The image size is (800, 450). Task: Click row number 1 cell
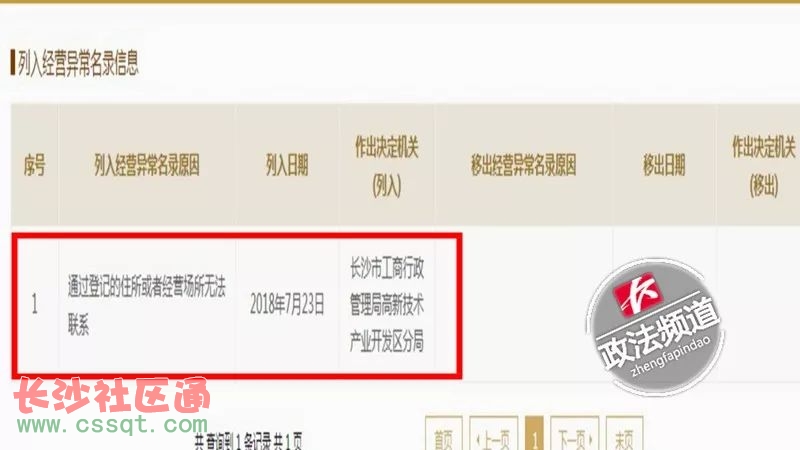tap(34, 304)
